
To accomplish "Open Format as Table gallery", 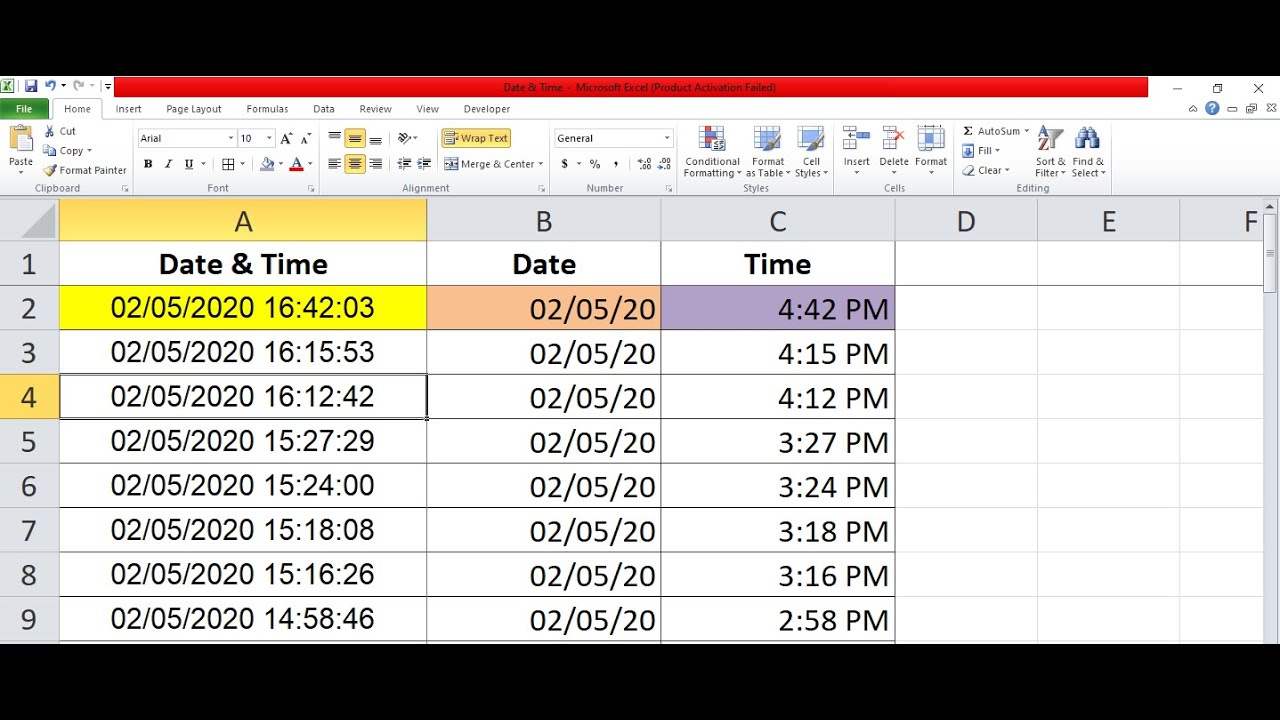I will (768, 152).
